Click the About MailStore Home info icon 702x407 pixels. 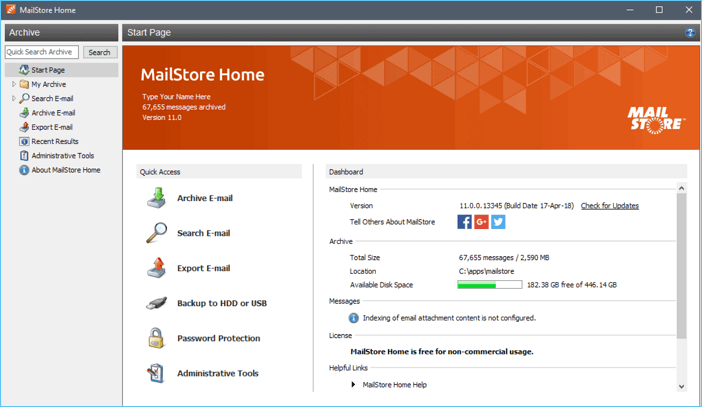tap(24, 170)
